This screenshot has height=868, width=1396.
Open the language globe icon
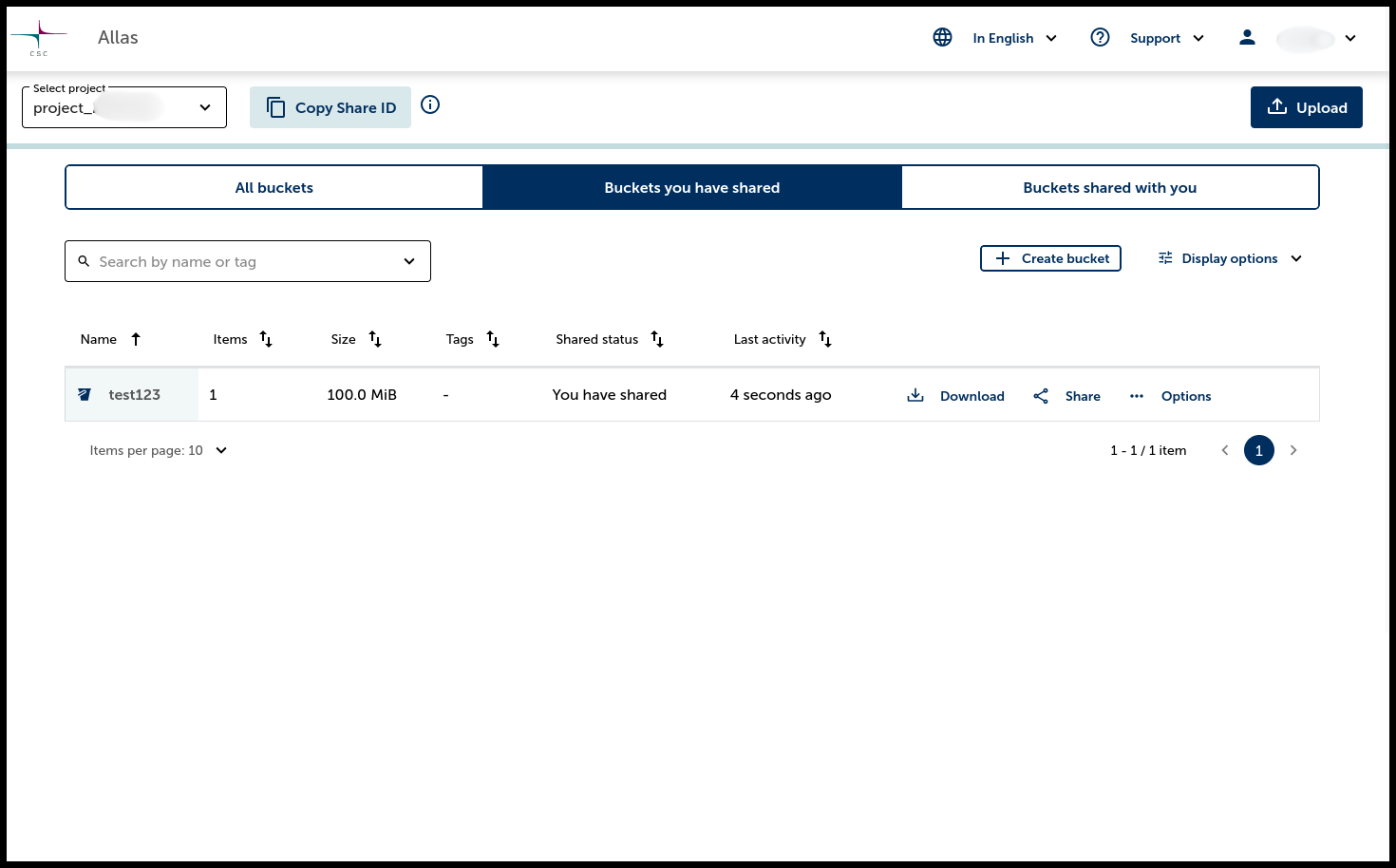point(942,37)
